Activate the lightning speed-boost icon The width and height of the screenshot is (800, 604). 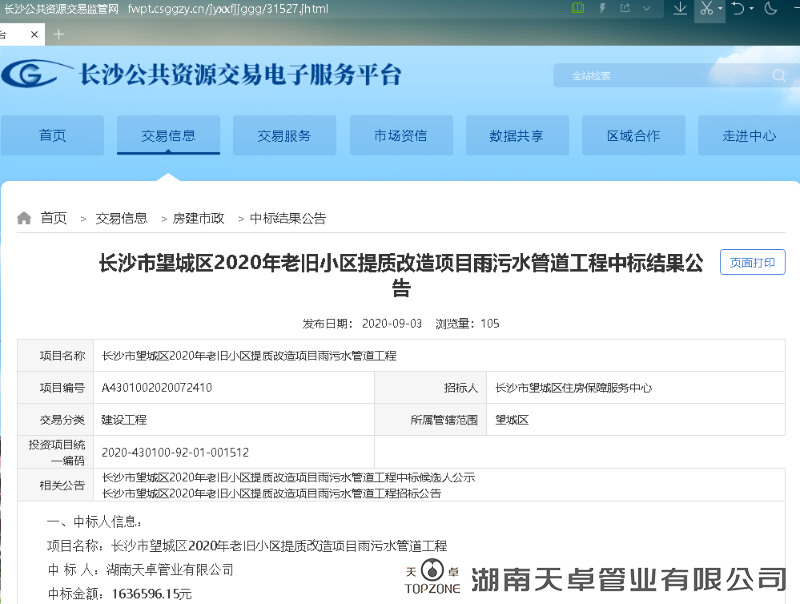[x=602, y=10]
